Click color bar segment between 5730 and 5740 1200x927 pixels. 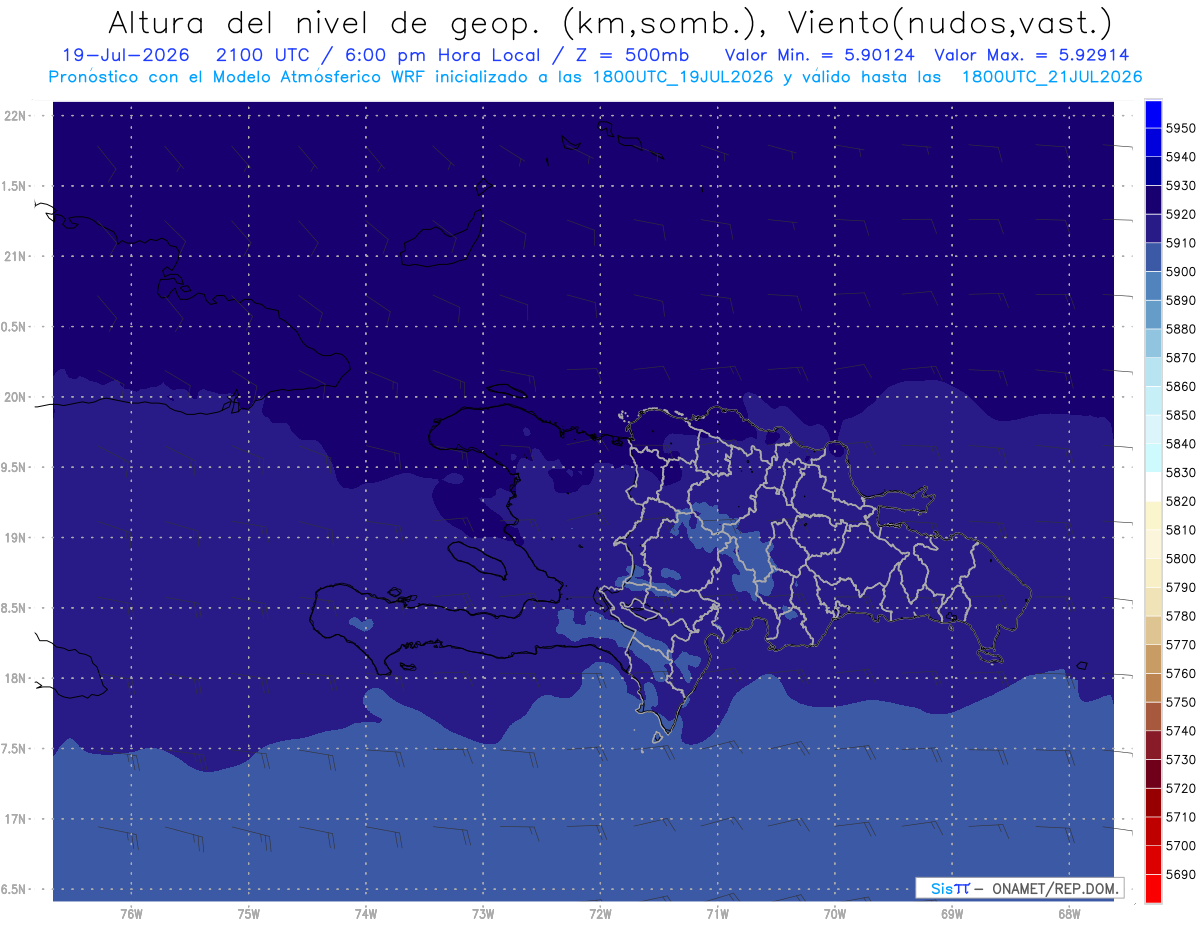tap(1153, 745)
